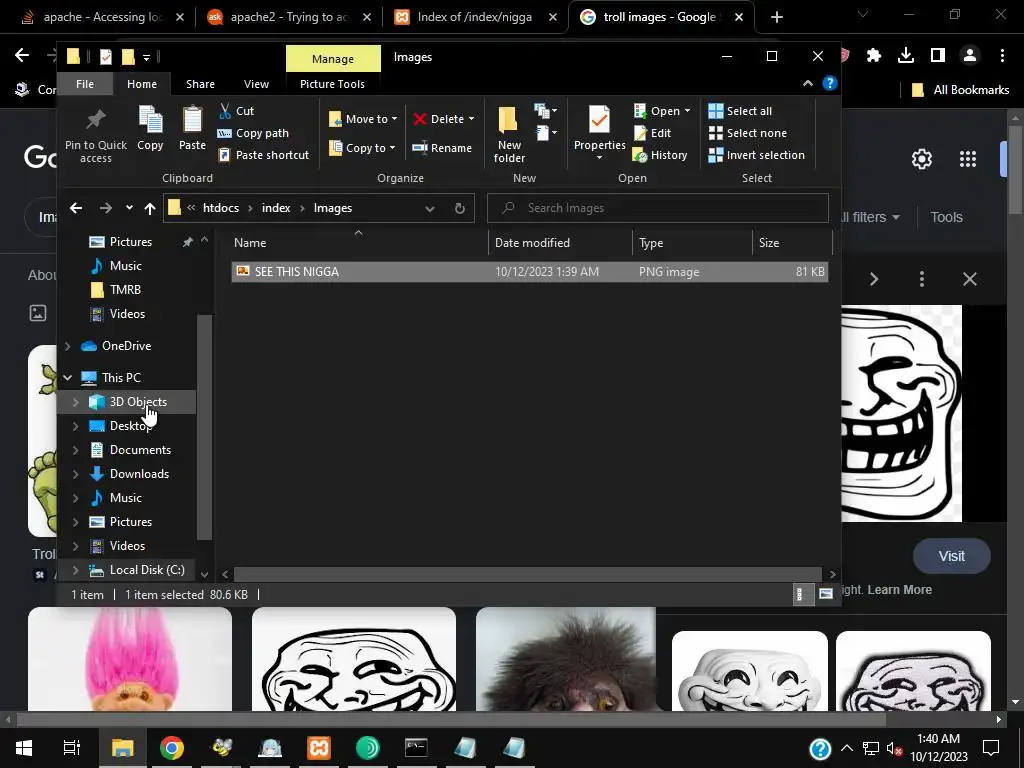Viewport: 1024px width, 768px height.
Task: Collapse the This PC tree node
Action: pyautogui.click(x=67, y=377)
